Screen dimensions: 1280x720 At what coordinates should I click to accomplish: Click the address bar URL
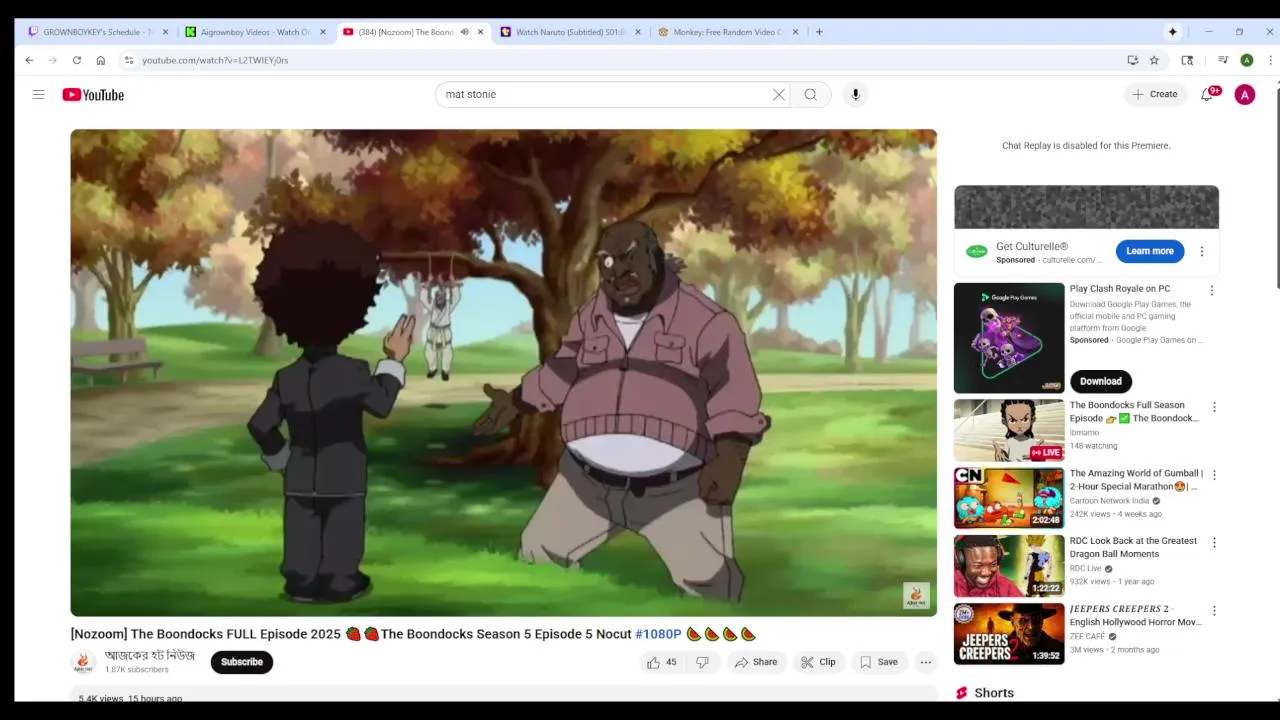click(x=215, y=60)
